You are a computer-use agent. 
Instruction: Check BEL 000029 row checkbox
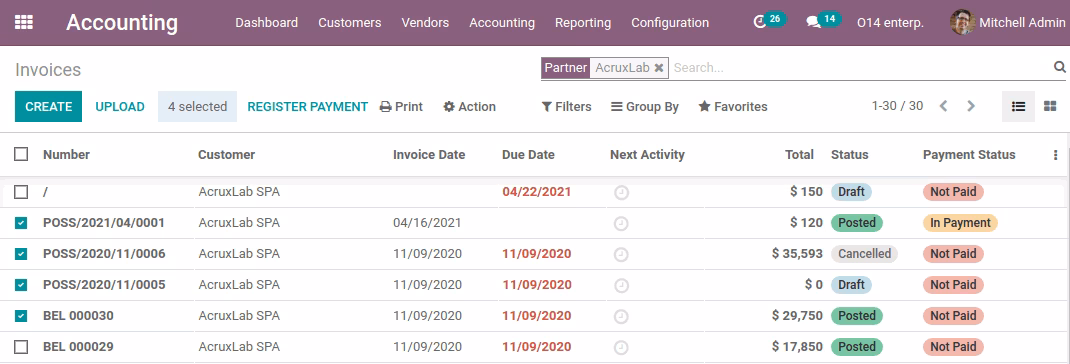tap(21, 347)
